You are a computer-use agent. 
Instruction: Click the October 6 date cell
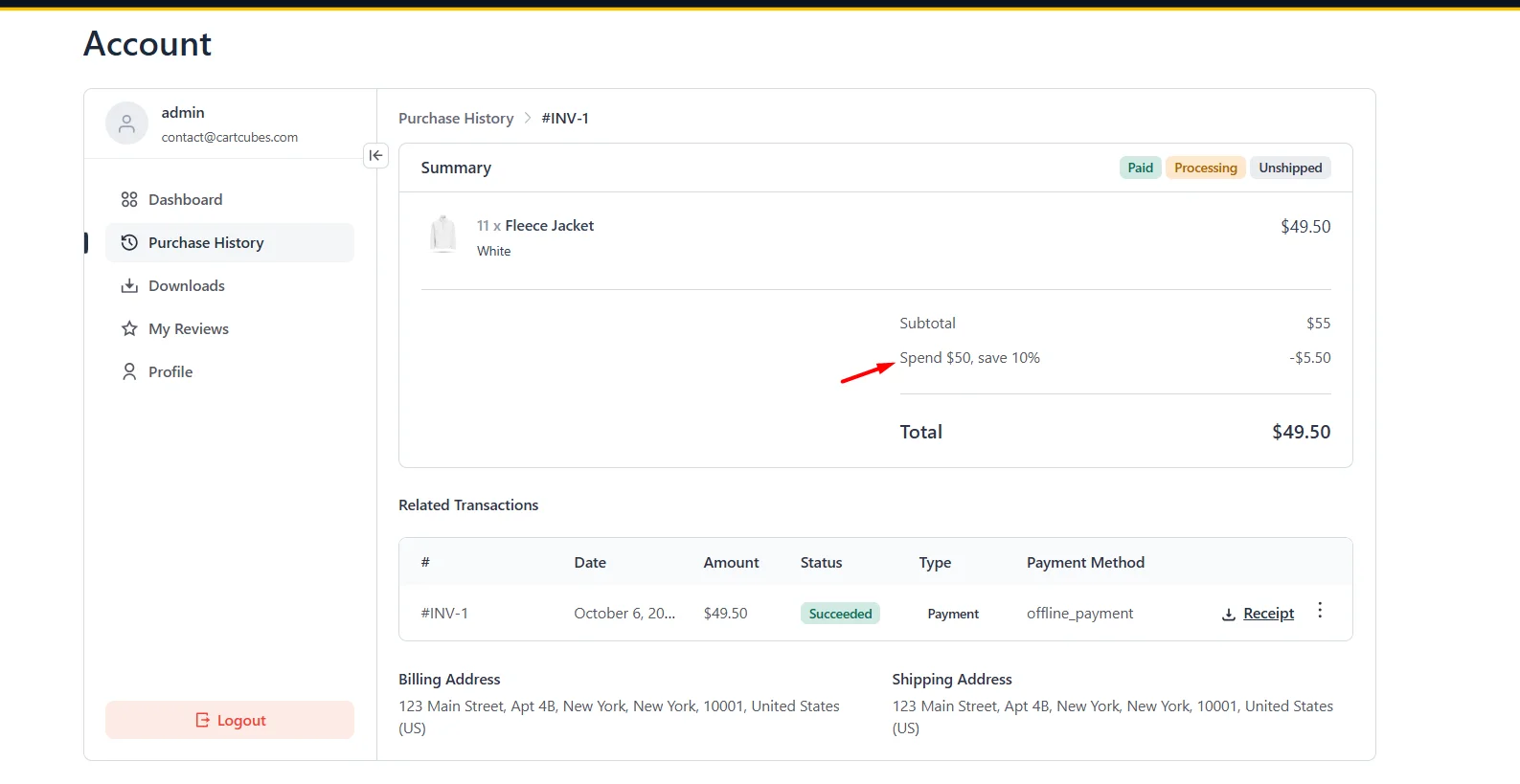624,614
